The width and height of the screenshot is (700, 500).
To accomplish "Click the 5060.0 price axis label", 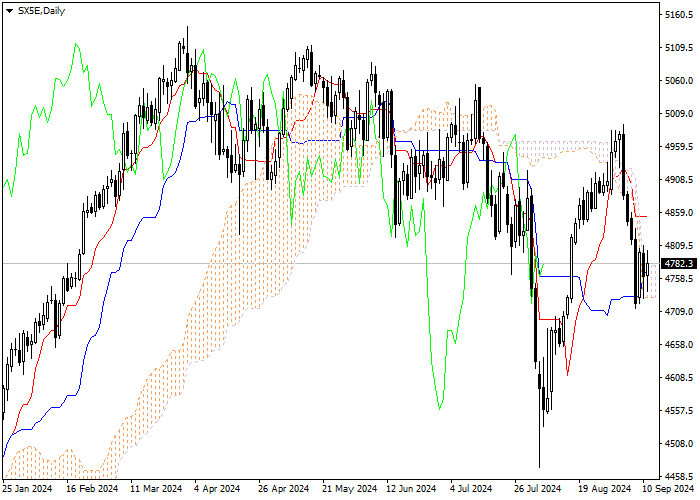I will (x=679, y=81).
